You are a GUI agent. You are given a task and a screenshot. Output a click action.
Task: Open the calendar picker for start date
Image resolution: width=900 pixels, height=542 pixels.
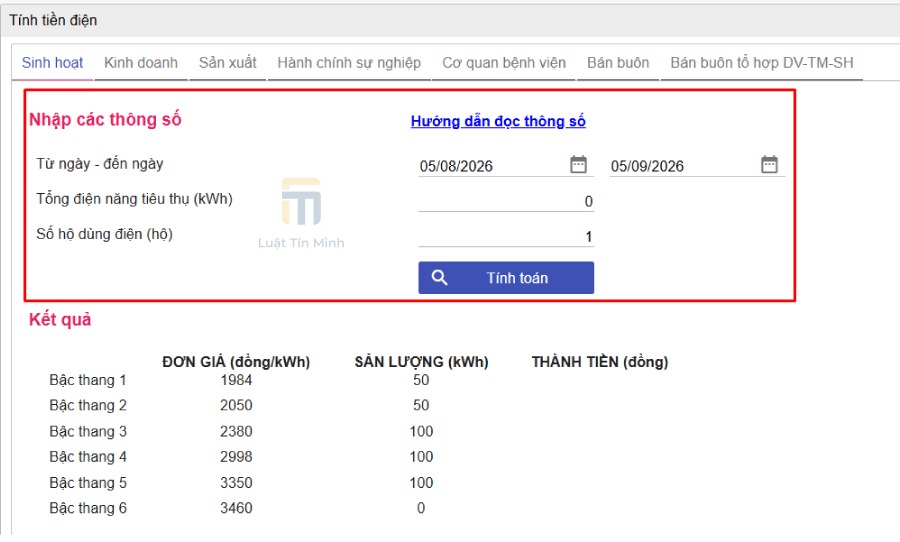click(x=578, y=164)
